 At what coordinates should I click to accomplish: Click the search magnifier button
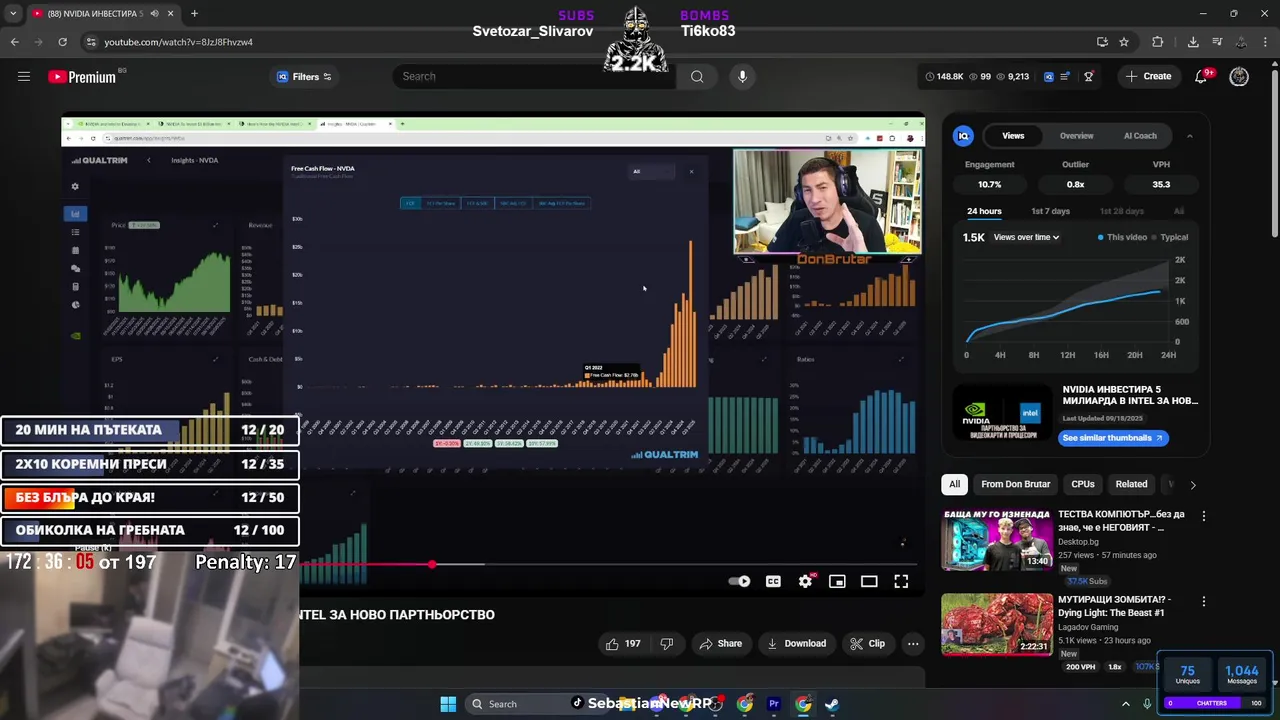pyautogui.click(x=697, y=77)
